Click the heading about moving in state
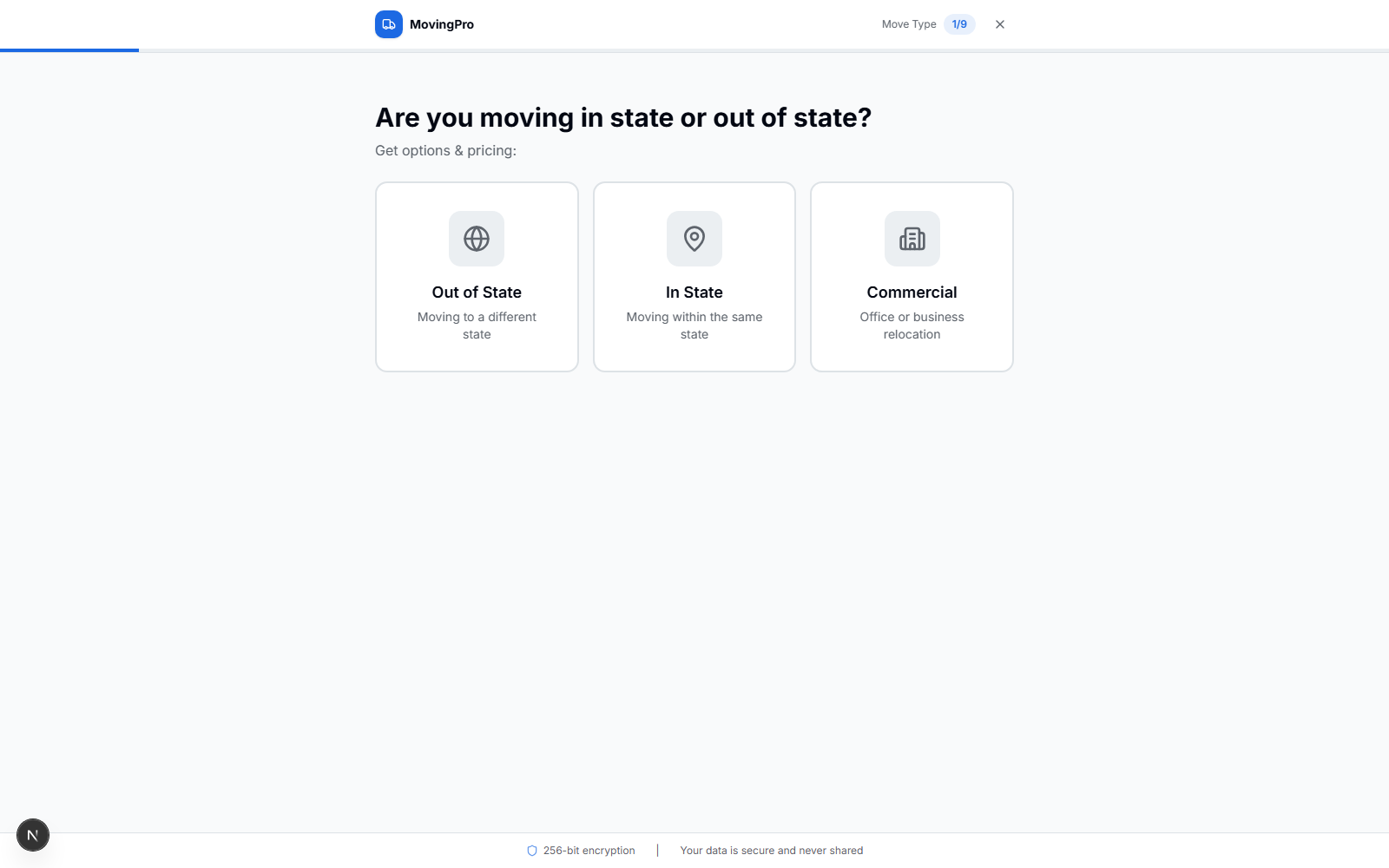The height and width of the screenshot is (868, 1389). pyautogui.click(x=623, y=117)
